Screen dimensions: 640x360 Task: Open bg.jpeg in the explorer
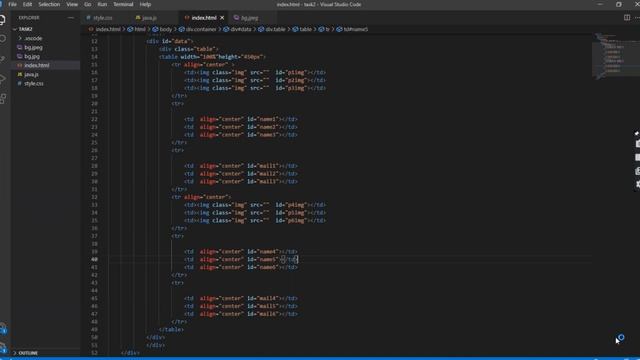(x=45, y=47)
